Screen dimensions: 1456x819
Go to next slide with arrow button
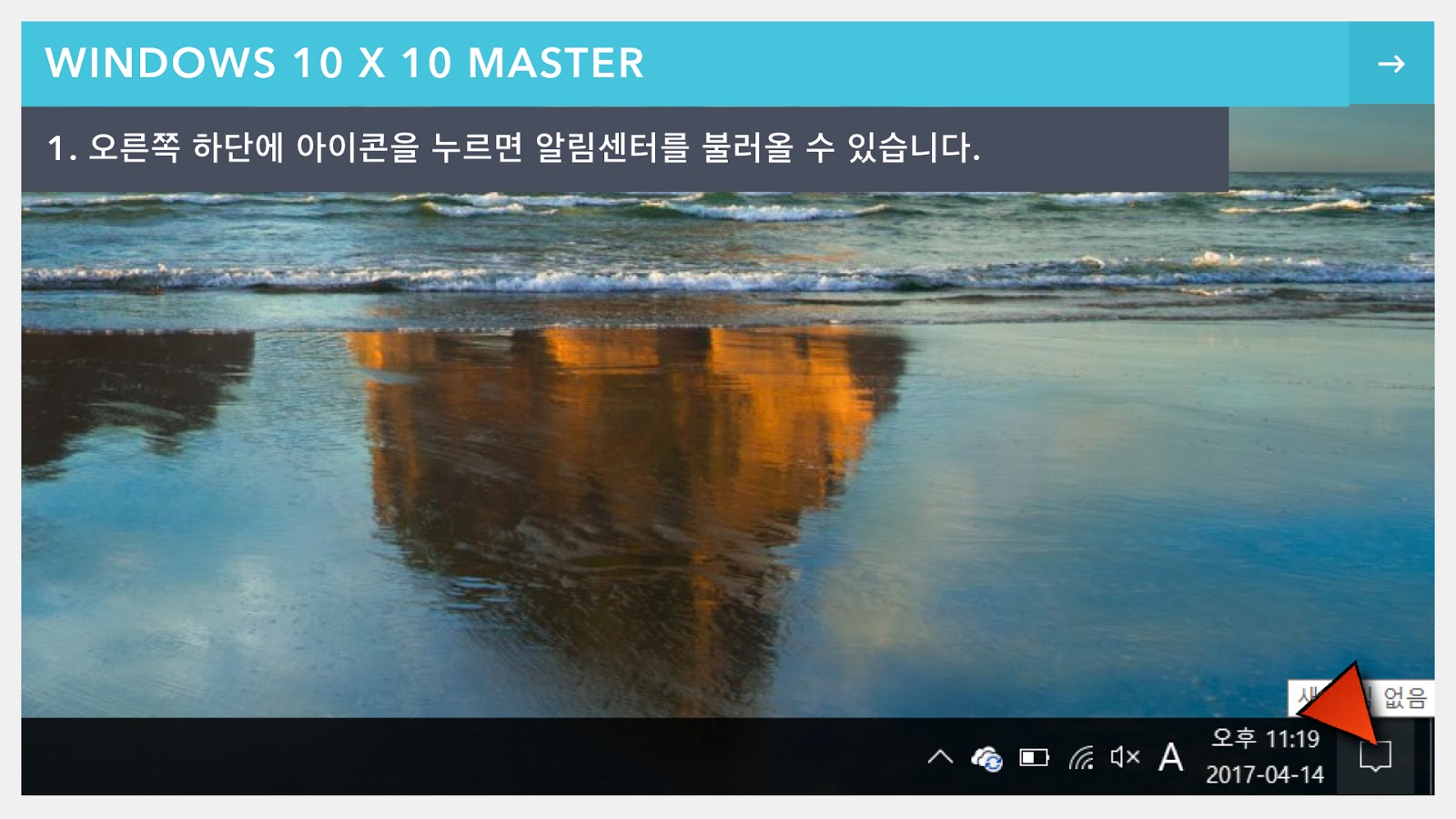point(1391,64)
